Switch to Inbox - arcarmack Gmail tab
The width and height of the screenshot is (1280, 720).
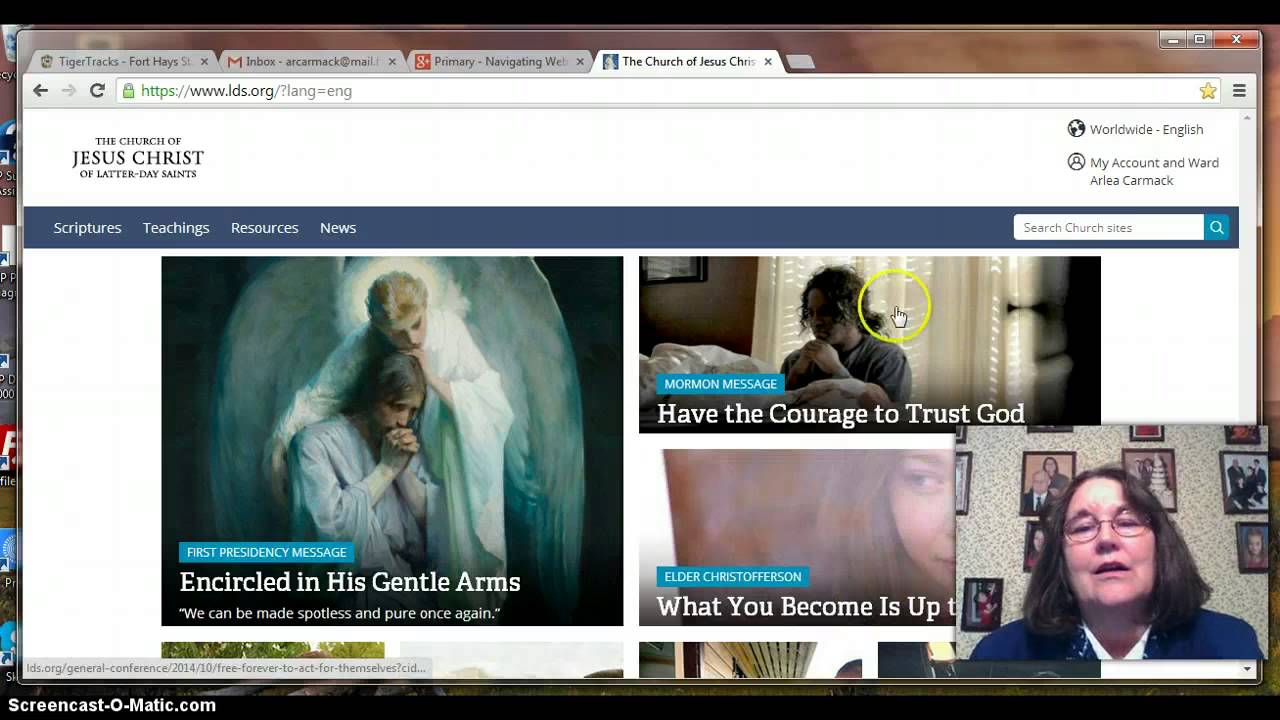(312, 61)
